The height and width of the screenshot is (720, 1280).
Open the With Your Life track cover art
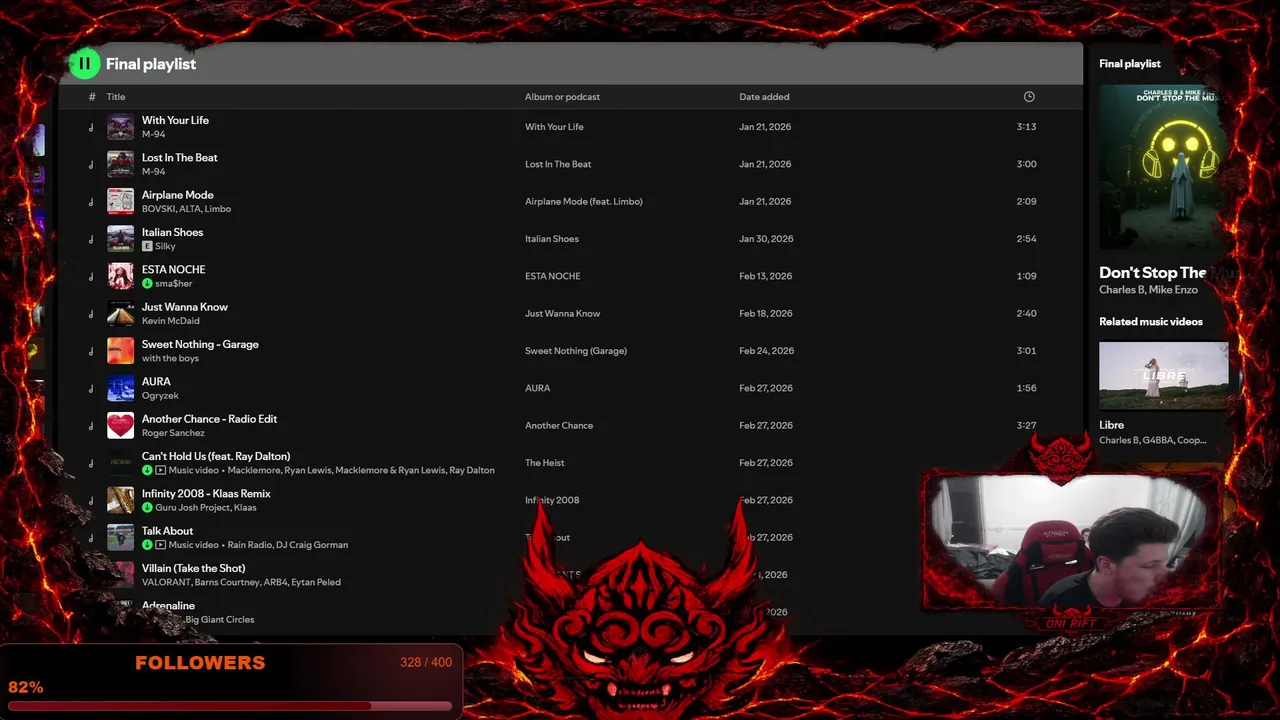(120, 127)
